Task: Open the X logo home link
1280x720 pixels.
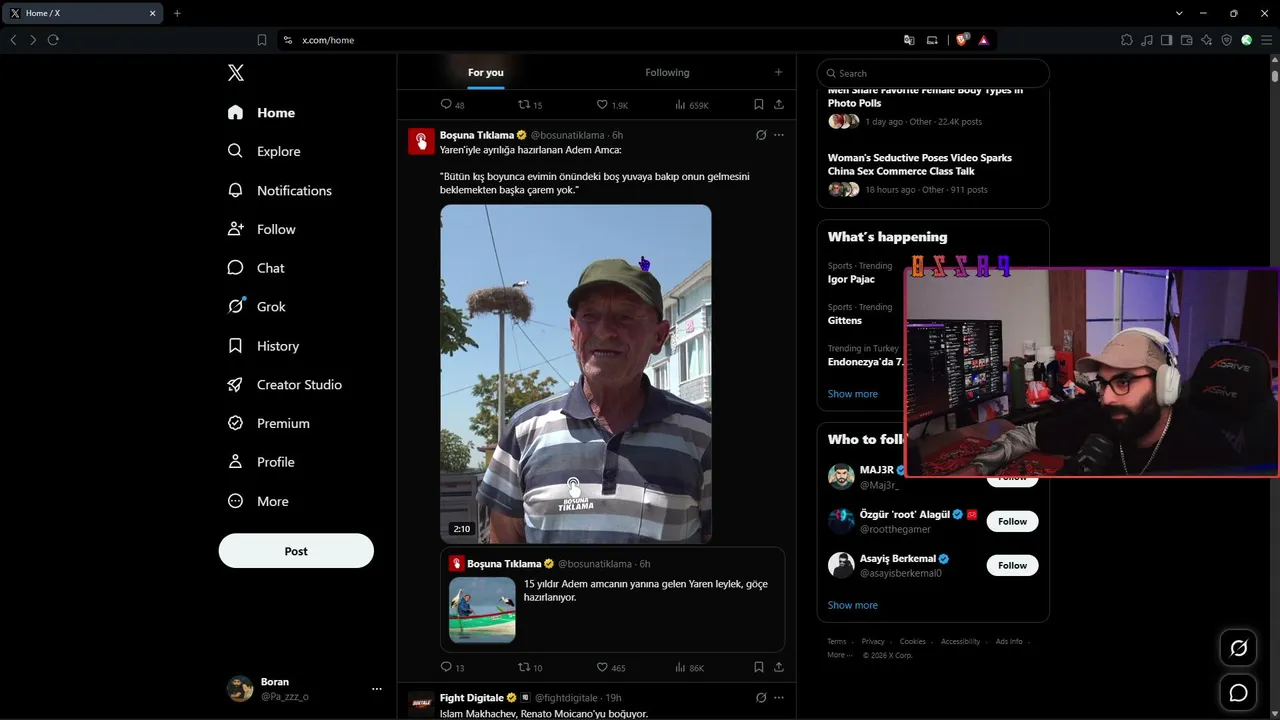Action: click(x=235, y=73)
